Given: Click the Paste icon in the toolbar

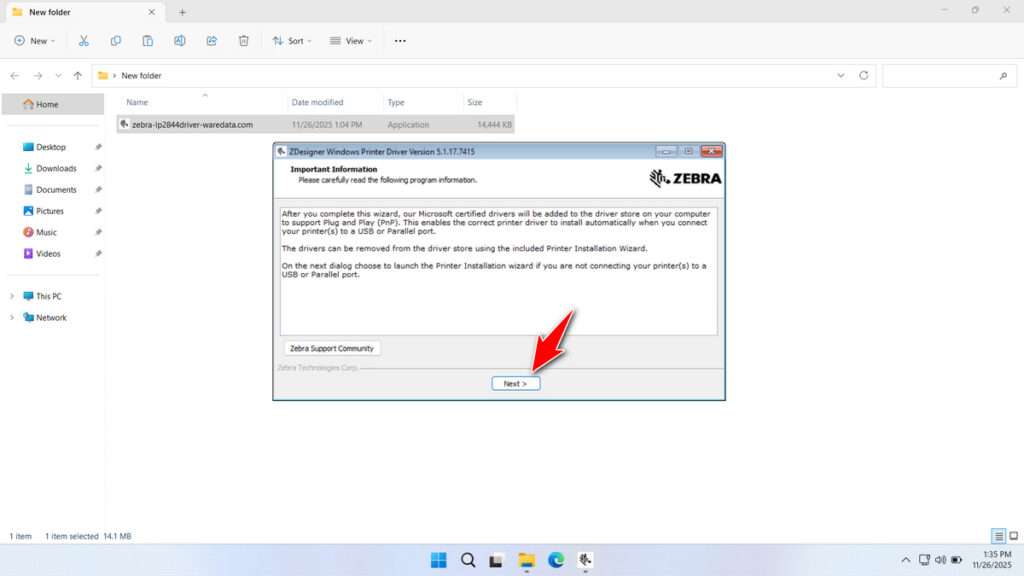Looking at the screenshot, I should click(147, 40).
